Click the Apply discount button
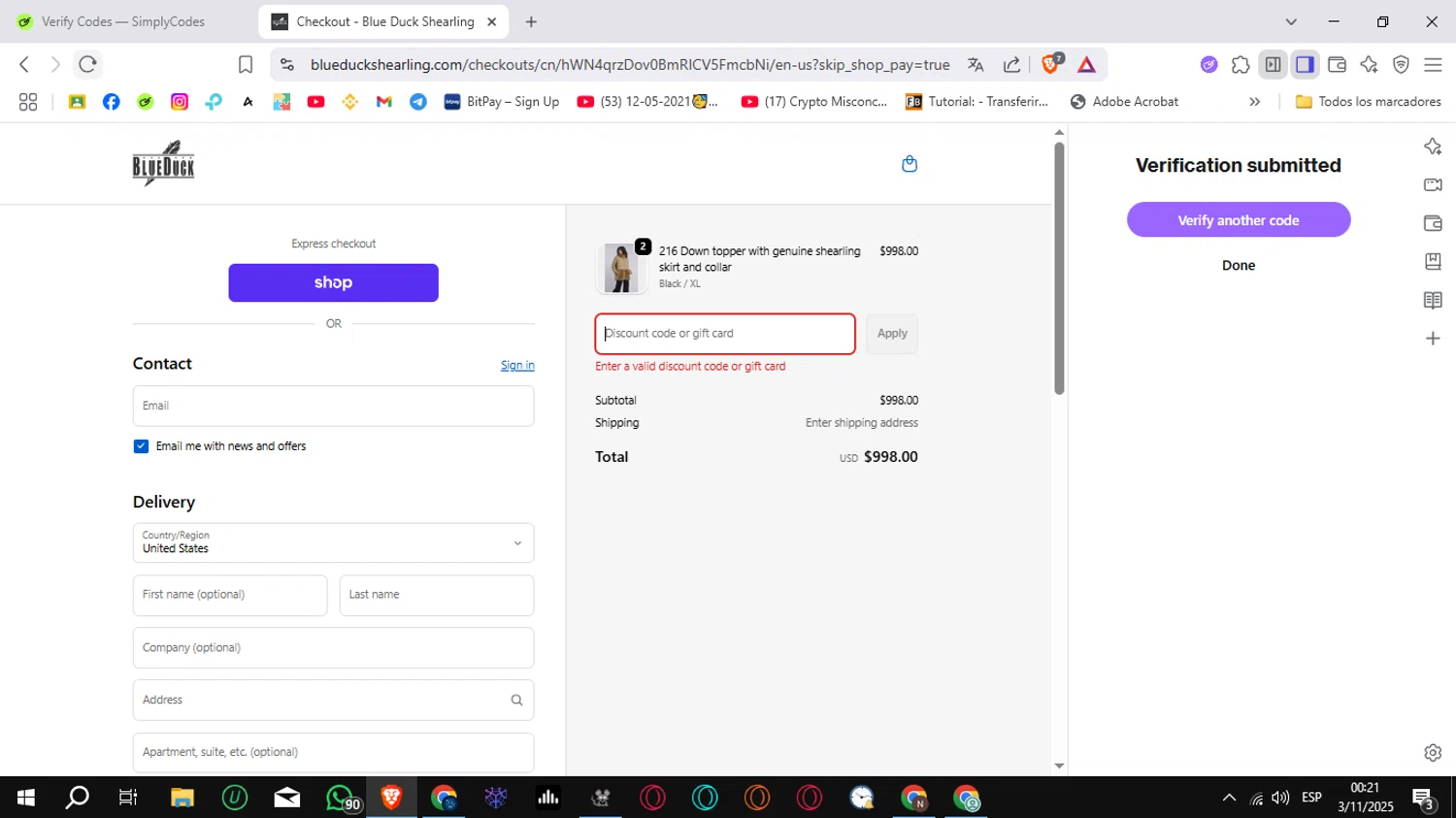Image resolution: width=1456 pixels, height=818 pixels. 892,334
